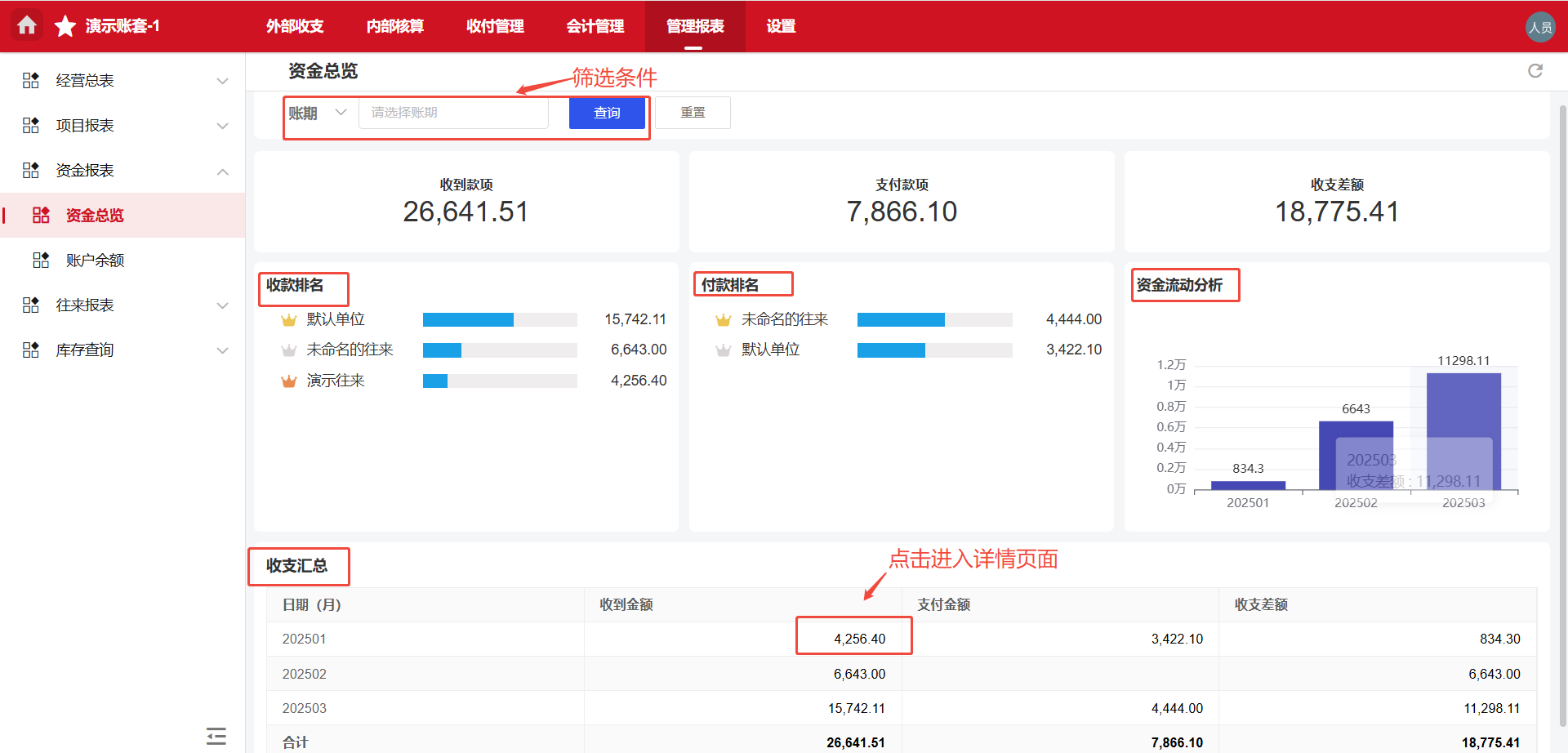Click the 请选择账期 input field

pyautogui.click(x=453, y=112)
